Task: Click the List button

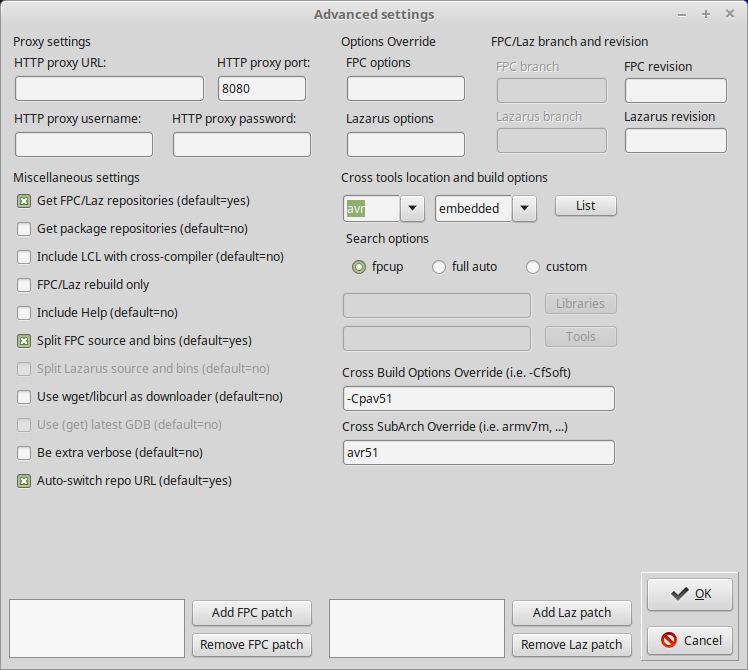Action: (x=585, y=205)
